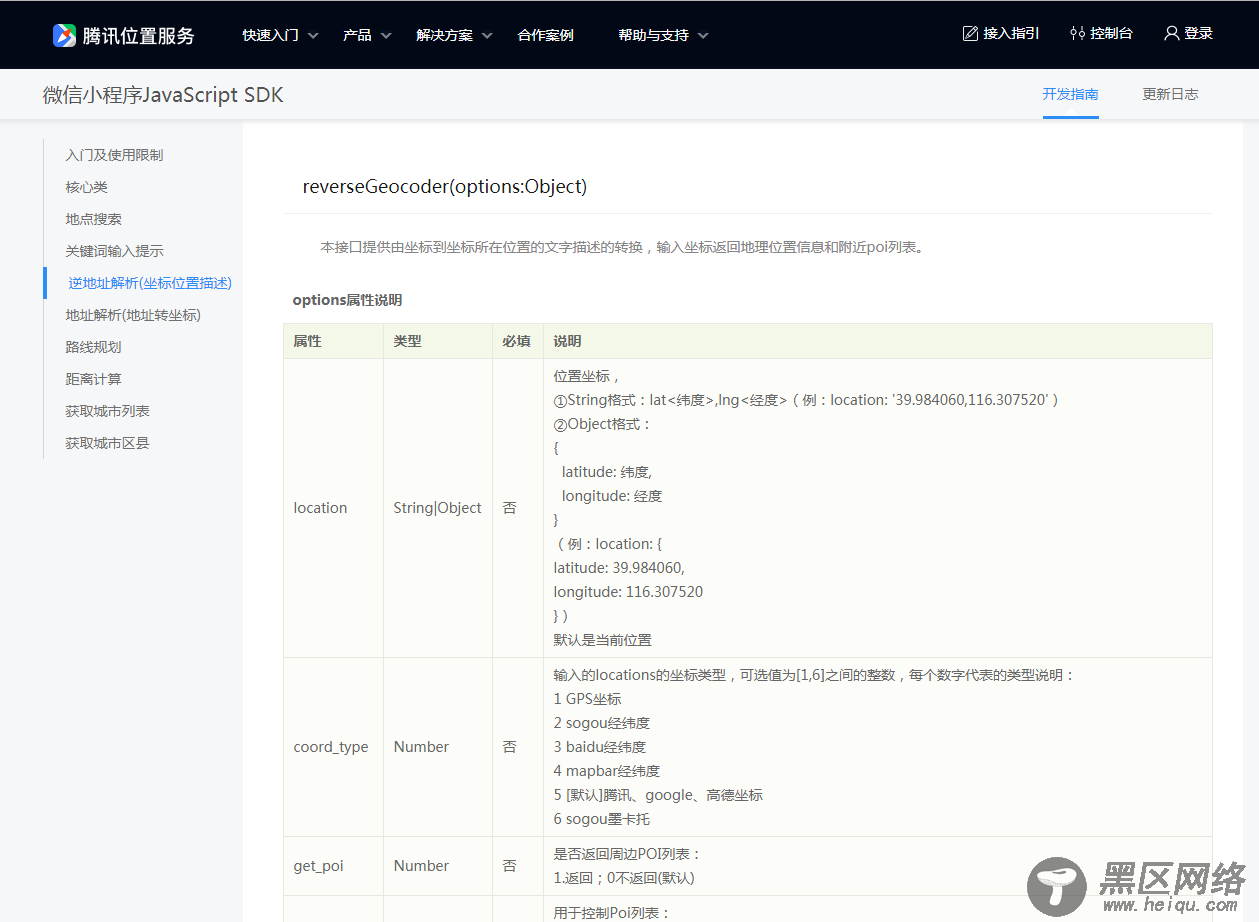Click the reverseGeocoder(options:Object) heading
Viewport: 1259px width, 922px height.
coord(445,187)
